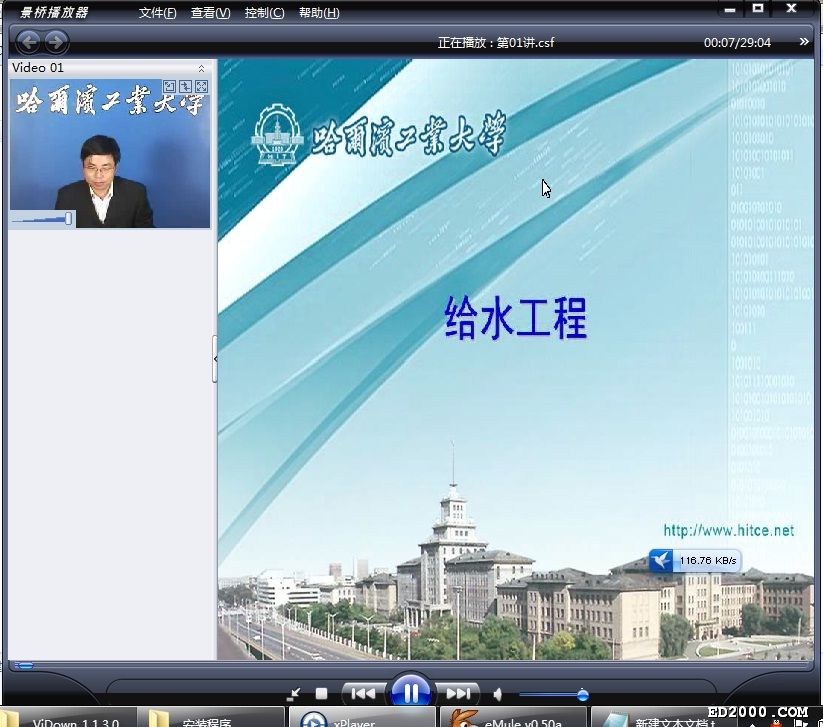823x727 pixels.
Task: Adjust the video panel volume slider
Action: click(42, 219)
